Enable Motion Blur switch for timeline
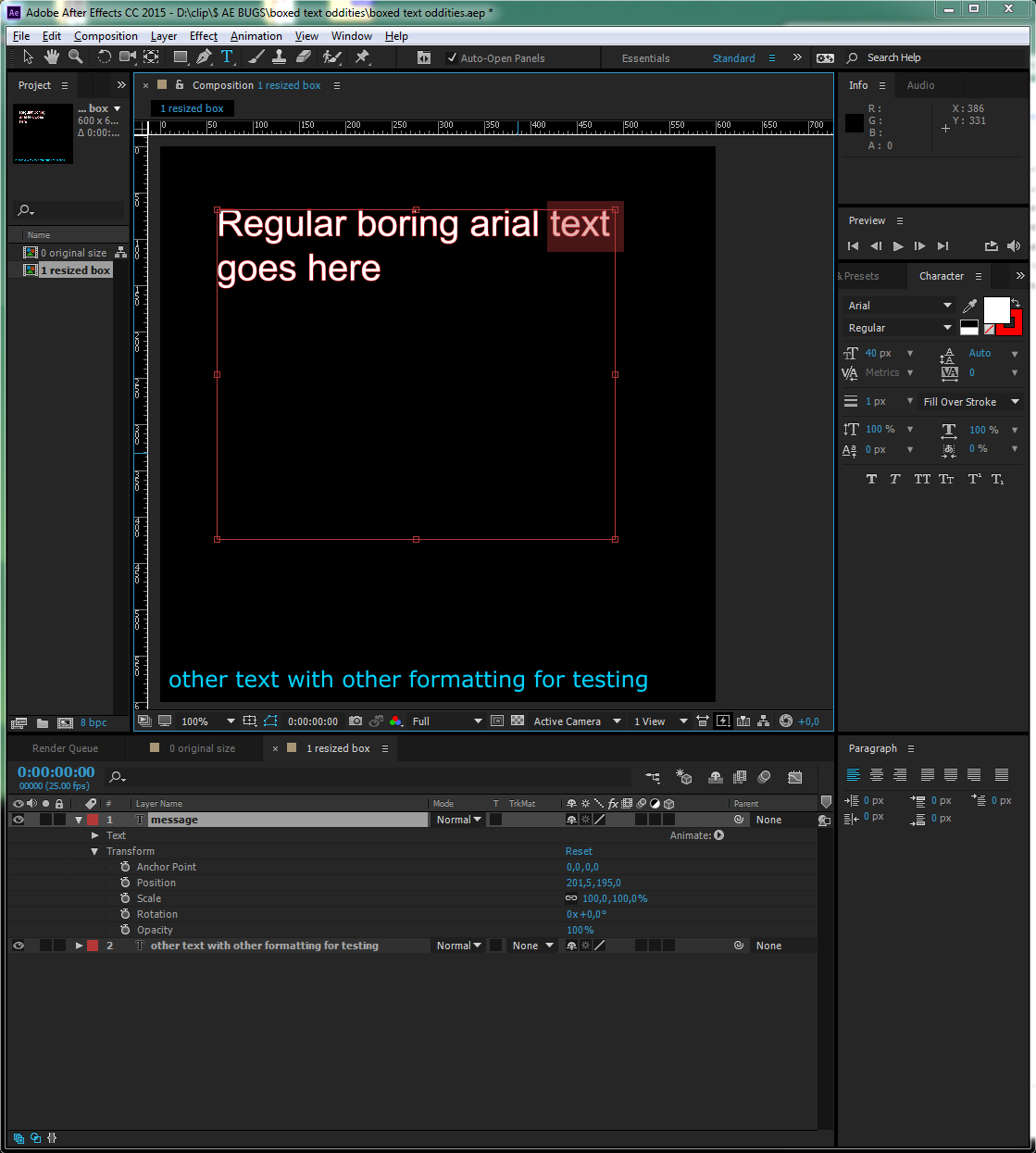 [x=764, y=777]
